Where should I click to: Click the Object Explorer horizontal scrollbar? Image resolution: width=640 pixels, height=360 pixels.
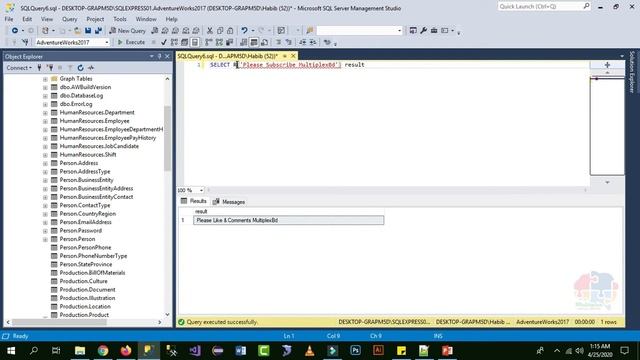tap(60, 322)
